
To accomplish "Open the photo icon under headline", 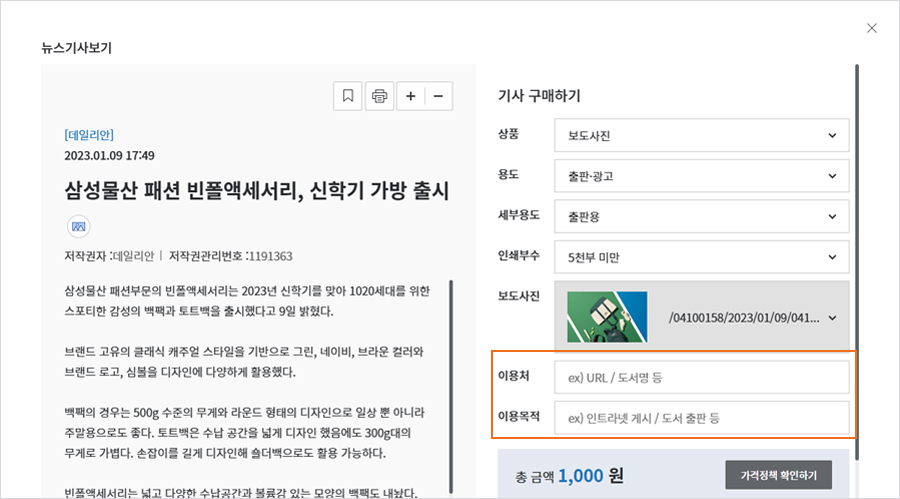I will click(x=79, y=226).
